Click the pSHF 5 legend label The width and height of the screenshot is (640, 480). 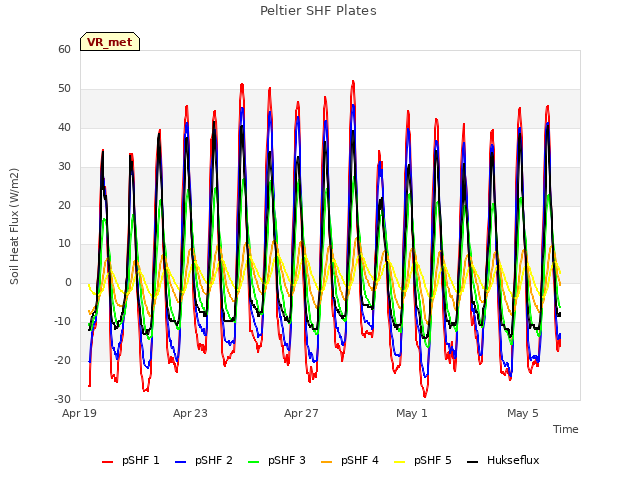tap(433, 460)
